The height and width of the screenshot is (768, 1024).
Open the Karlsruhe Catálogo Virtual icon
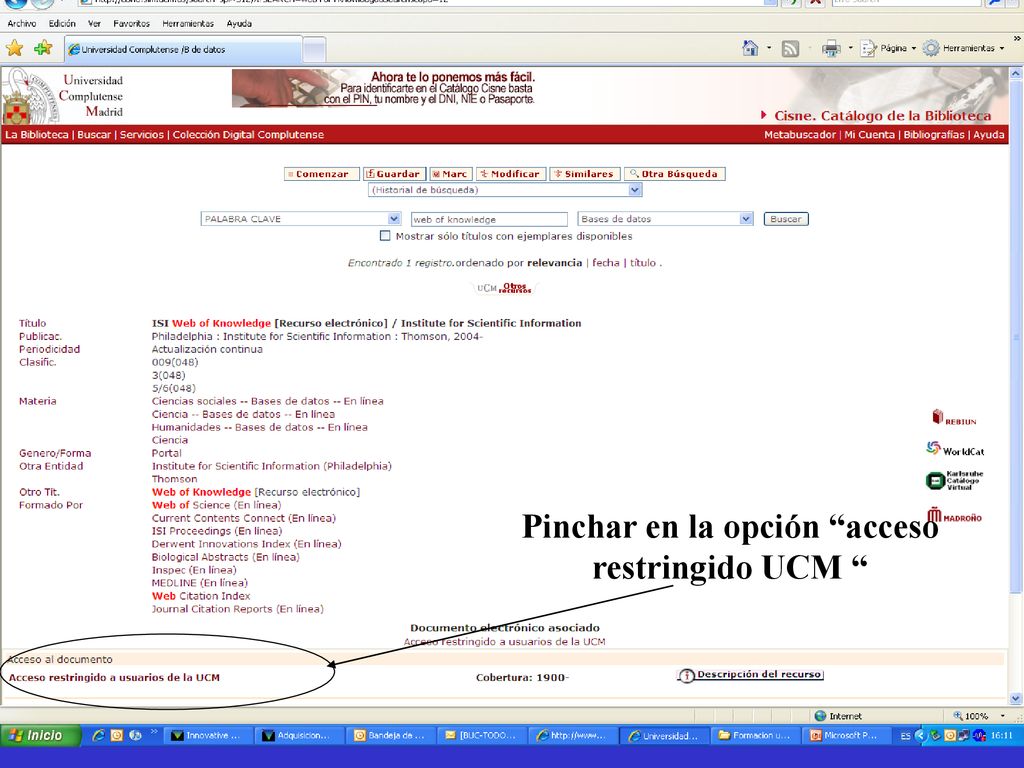954,481
